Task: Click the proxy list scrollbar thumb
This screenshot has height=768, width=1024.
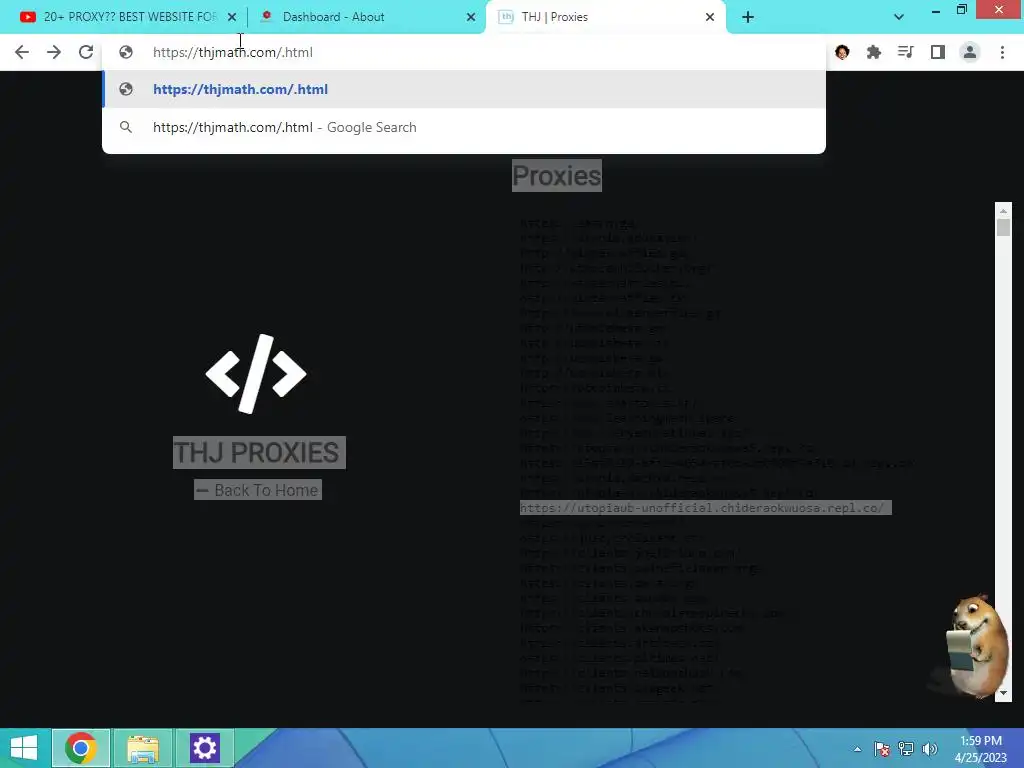Action: (1003, 228)
